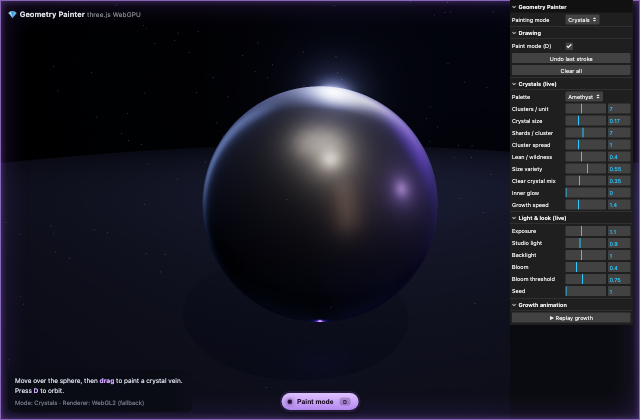Click the Cluster spread value field

(619, 145)
